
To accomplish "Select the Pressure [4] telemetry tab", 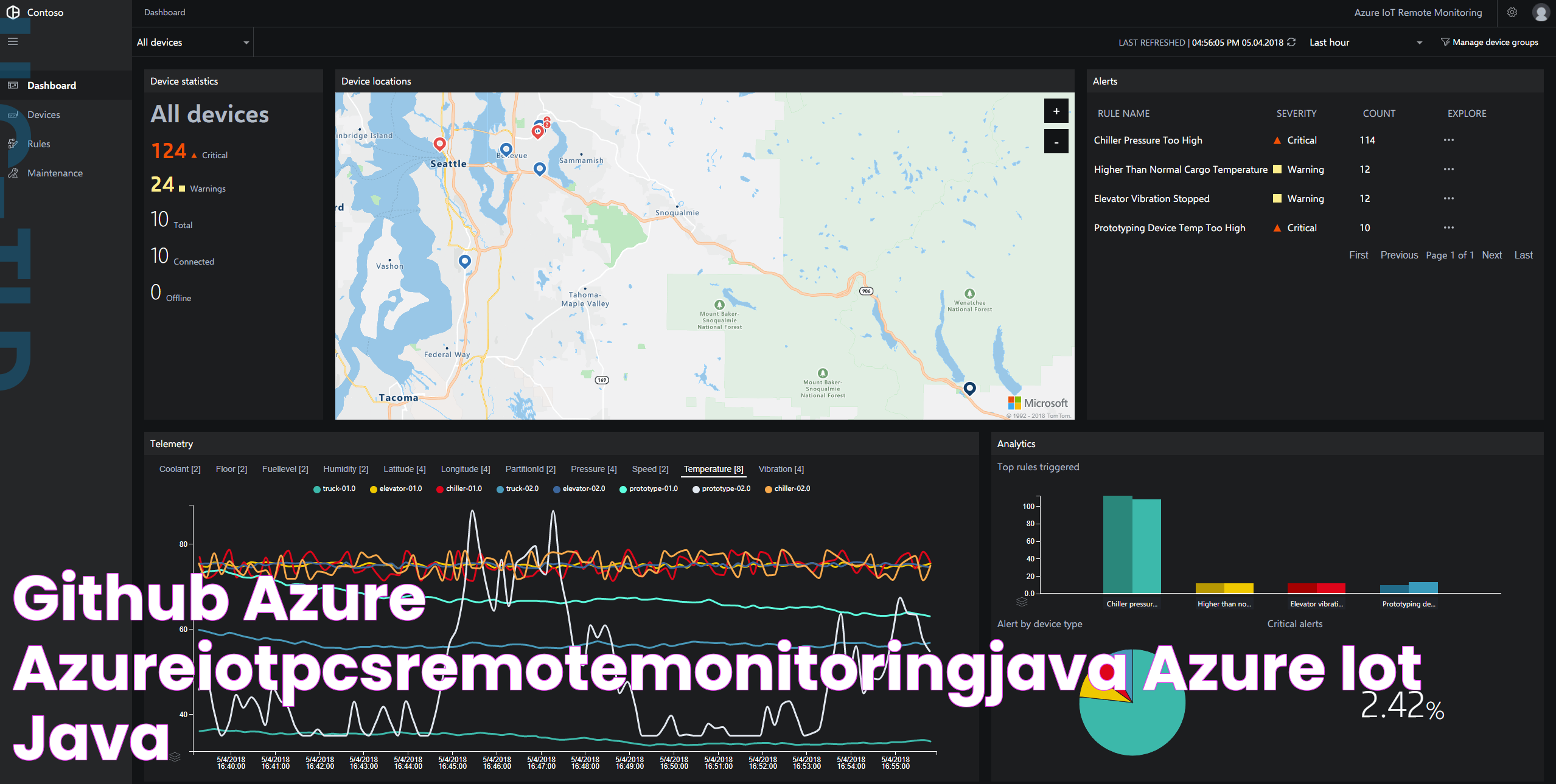I will coord(593,469).
